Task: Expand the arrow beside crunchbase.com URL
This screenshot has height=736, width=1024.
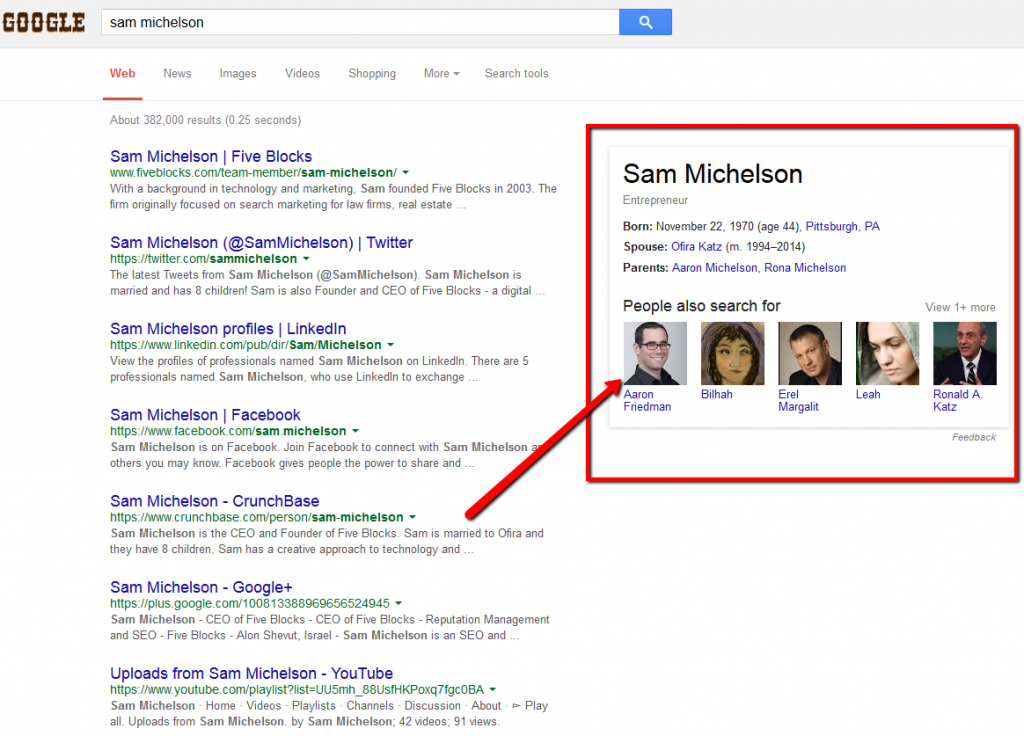Action: tap(413, 517)
